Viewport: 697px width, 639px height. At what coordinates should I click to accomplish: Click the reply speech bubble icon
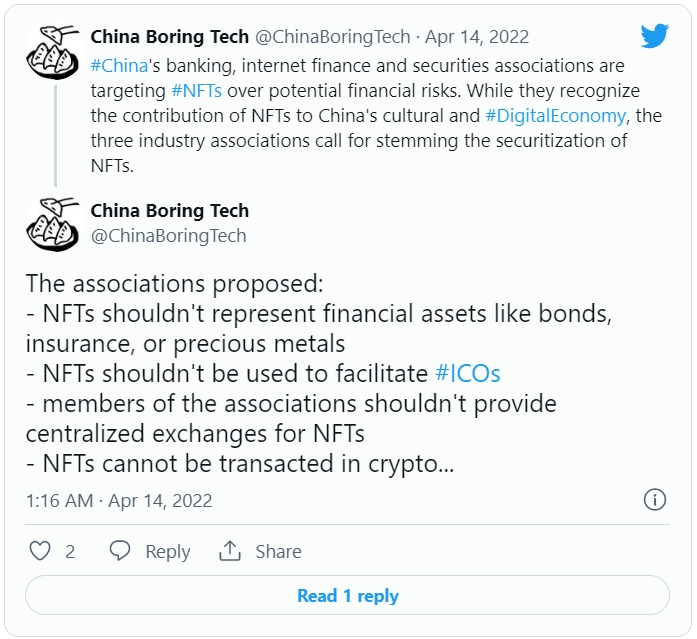coord(120,551)
